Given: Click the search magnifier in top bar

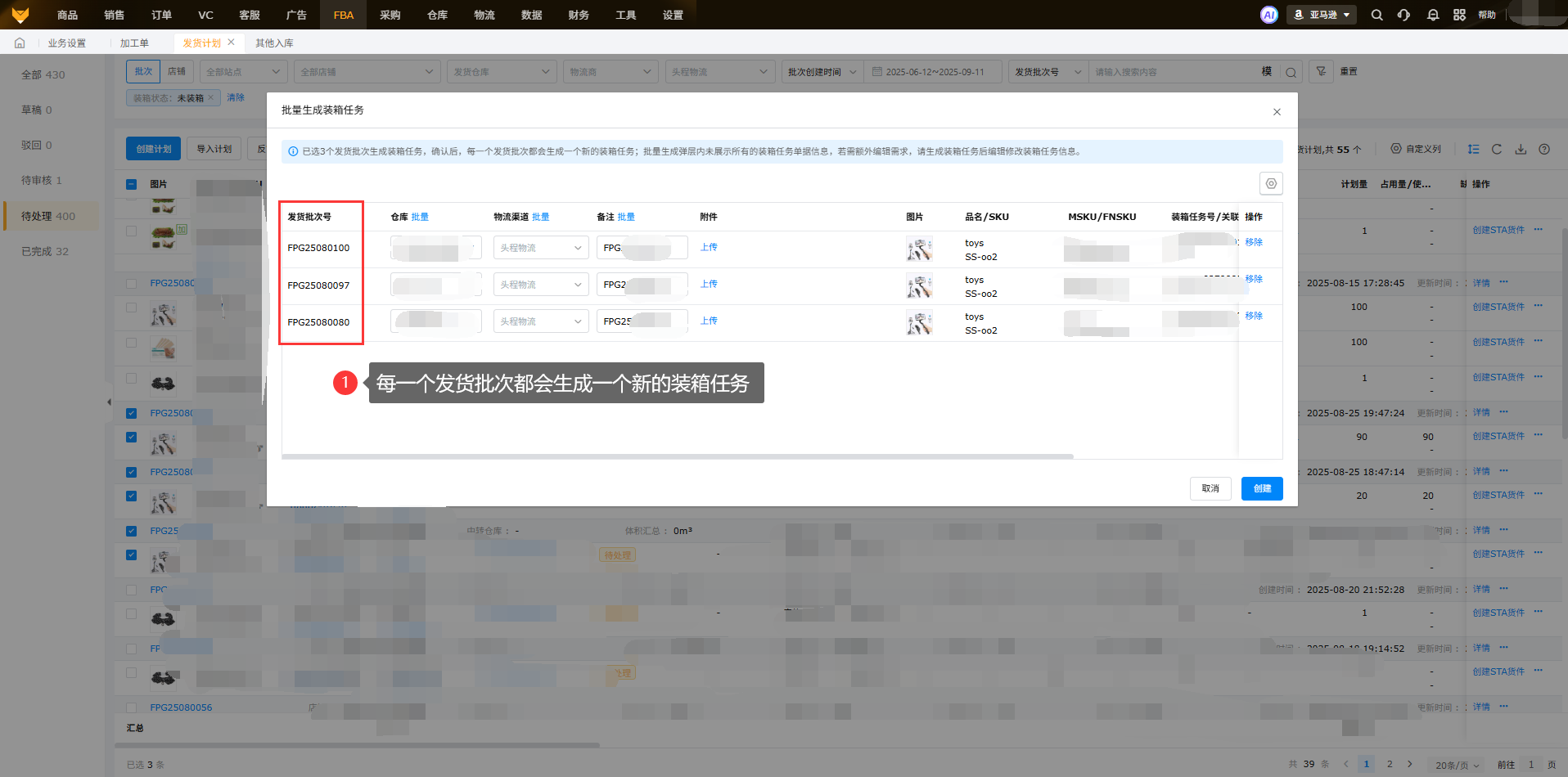Looking at the screenshot, I should [x=1377, y=15].
